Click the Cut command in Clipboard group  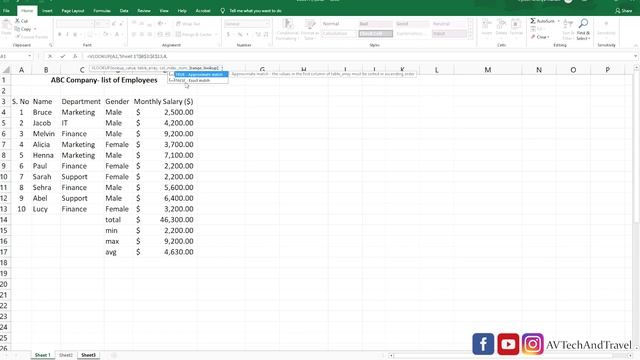(22, 21)
